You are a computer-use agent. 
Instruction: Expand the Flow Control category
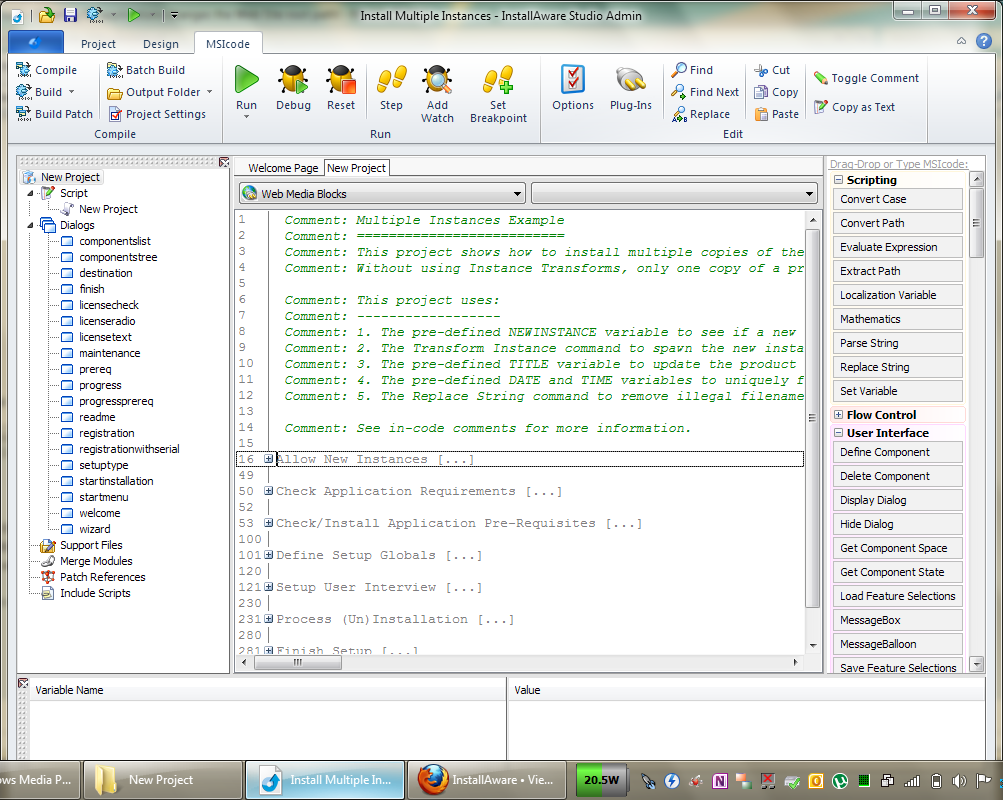838,414
